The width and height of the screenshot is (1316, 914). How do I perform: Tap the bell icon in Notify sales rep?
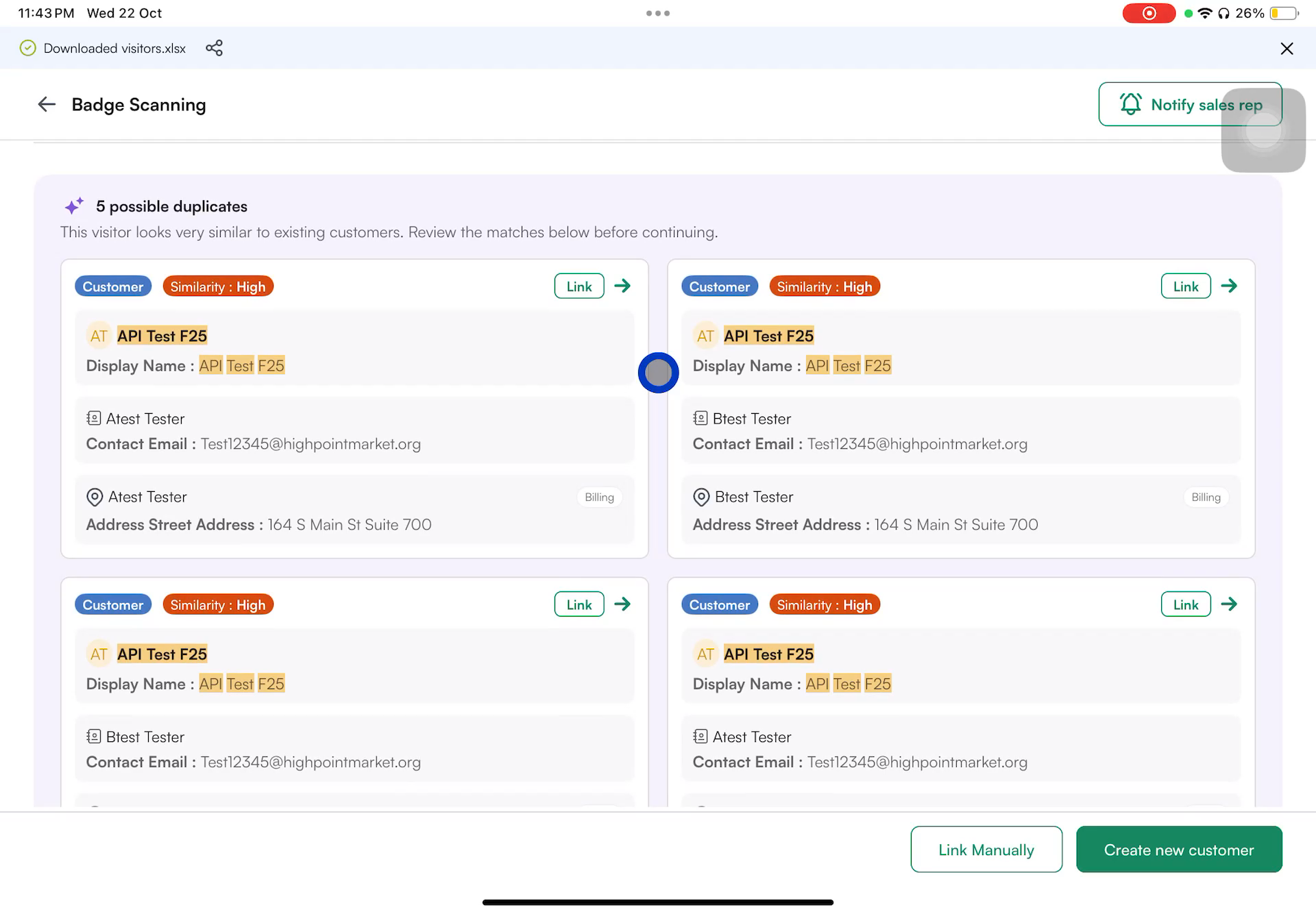[1131, 104]
